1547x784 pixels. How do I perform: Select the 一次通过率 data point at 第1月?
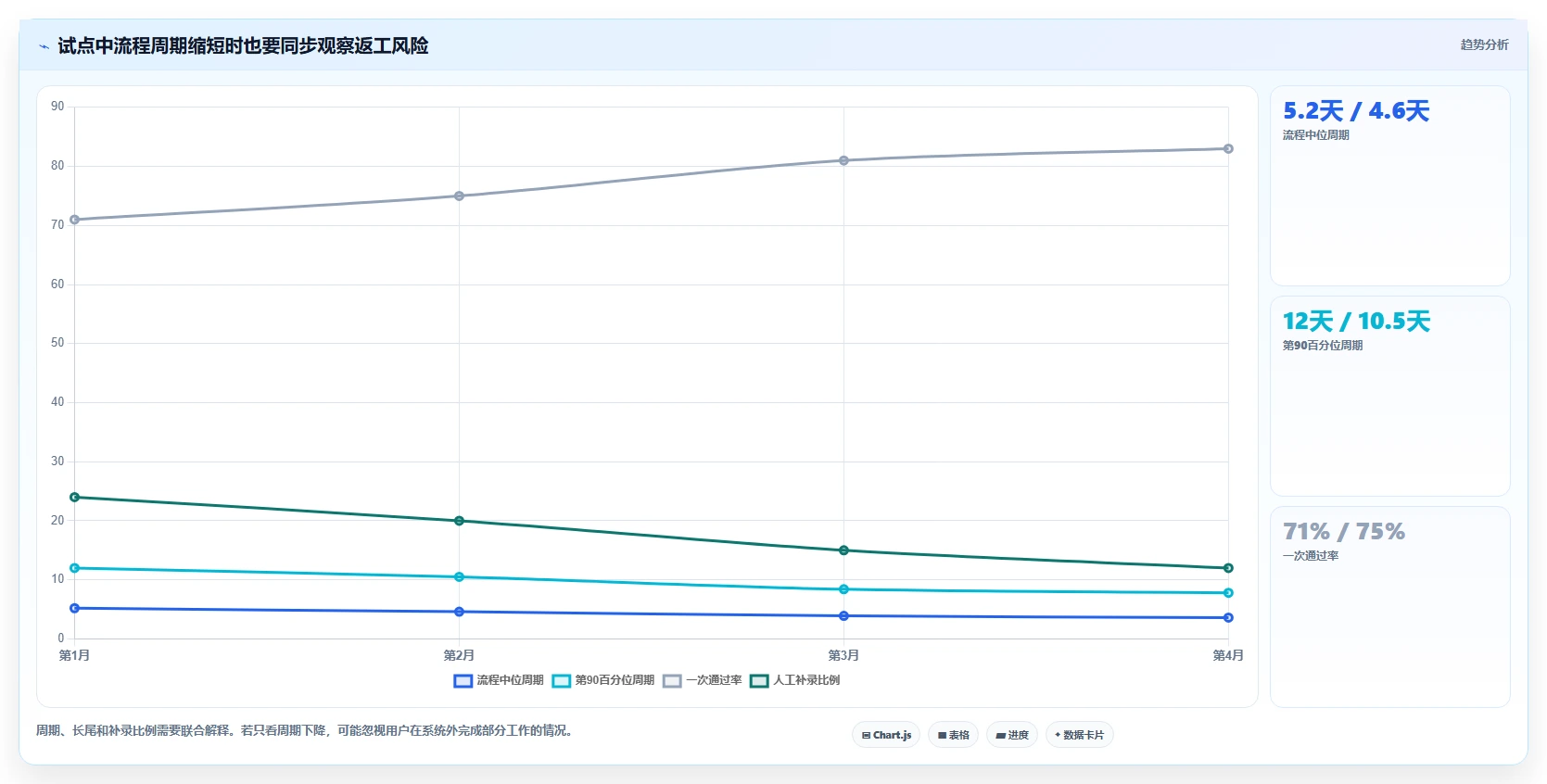[x=75, y=220]
